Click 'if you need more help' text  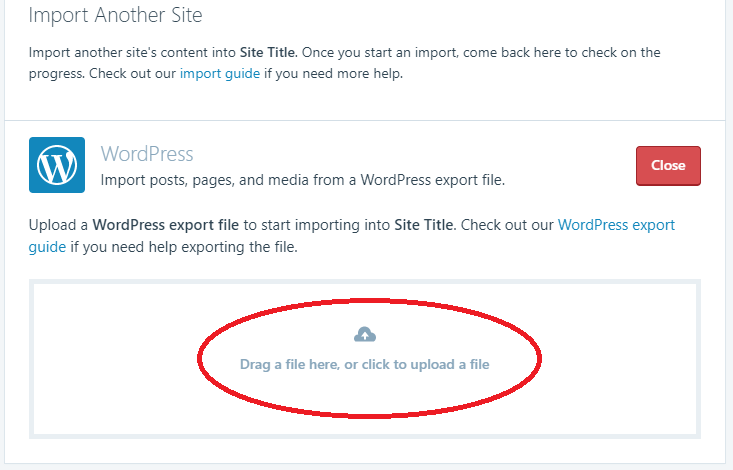pyautogui.click(x=333, y=73)
